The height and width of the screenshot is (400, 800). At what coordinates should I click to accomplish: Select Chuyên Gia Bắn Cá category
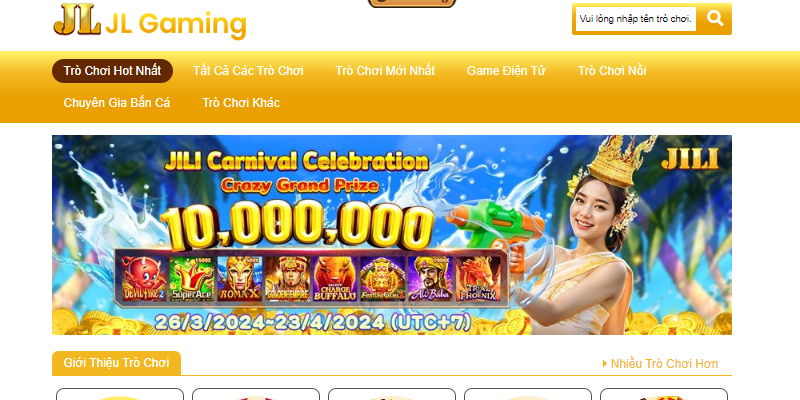click(117, 103)
